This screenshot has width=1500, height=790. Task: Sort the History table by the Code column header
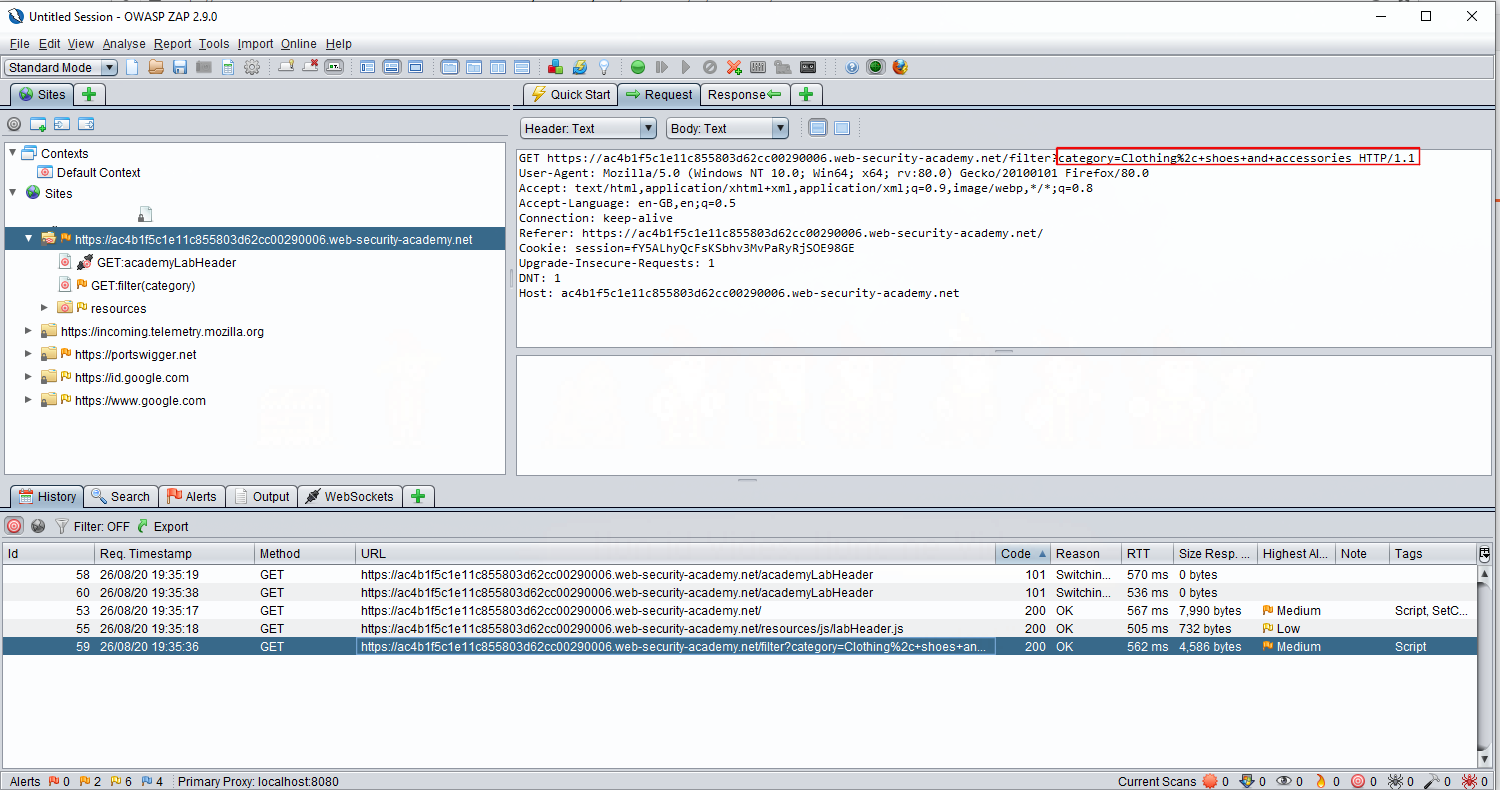pos(1023,553)
